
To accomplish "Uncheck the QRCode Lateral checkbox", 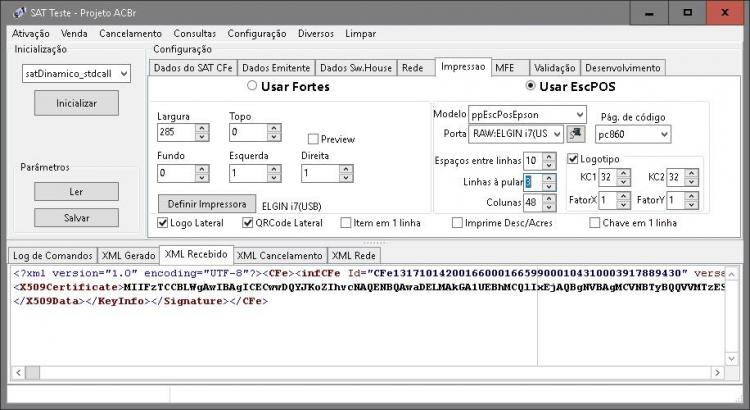I will click(x=247, y=223).
